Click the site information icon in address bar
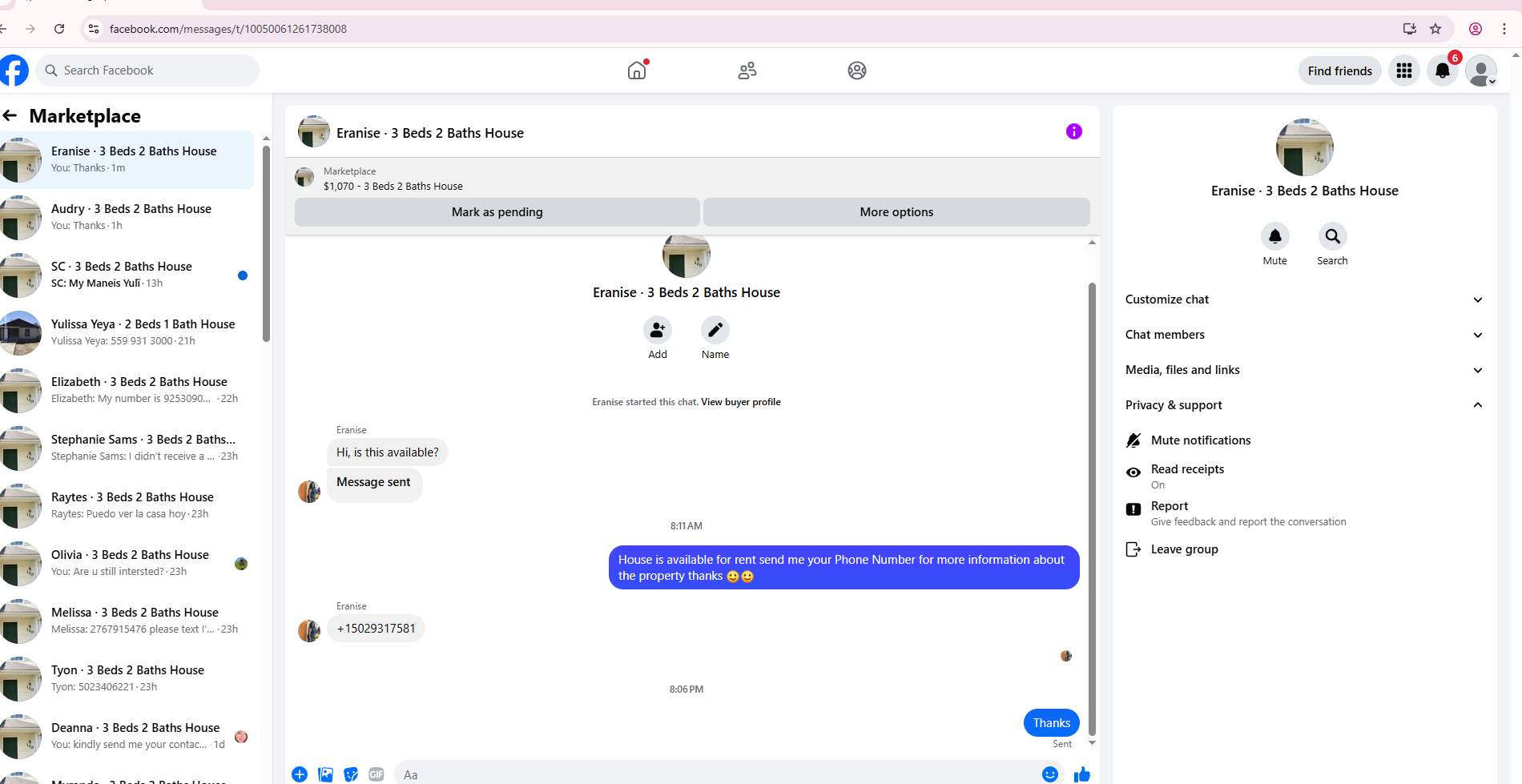The height and width of the screenshot is (784, 1522). pyautogui.click(x=94, y=29)
